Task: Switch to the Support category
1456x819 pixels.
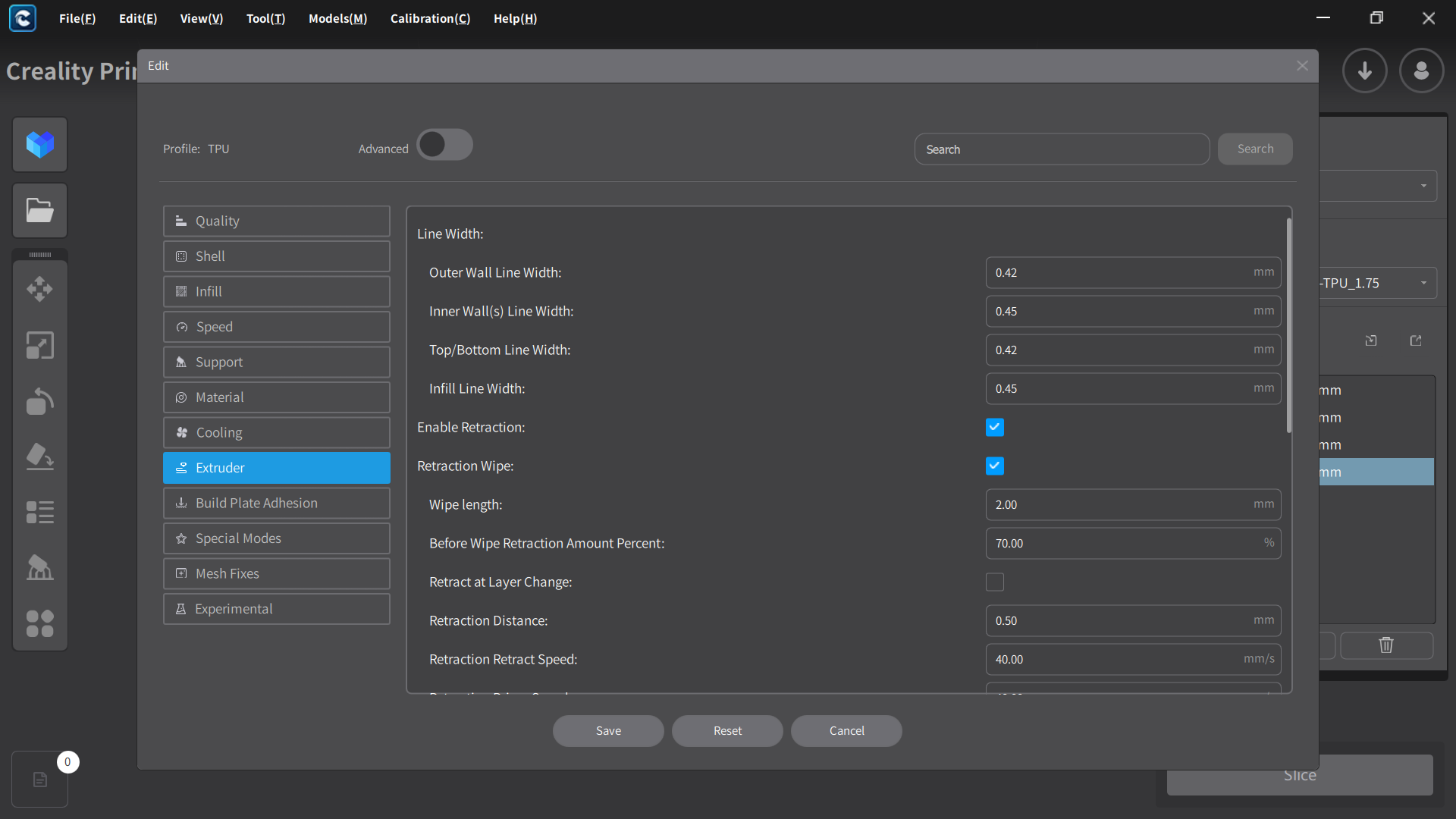Action: pyautogui.click(x=277, y=362)
